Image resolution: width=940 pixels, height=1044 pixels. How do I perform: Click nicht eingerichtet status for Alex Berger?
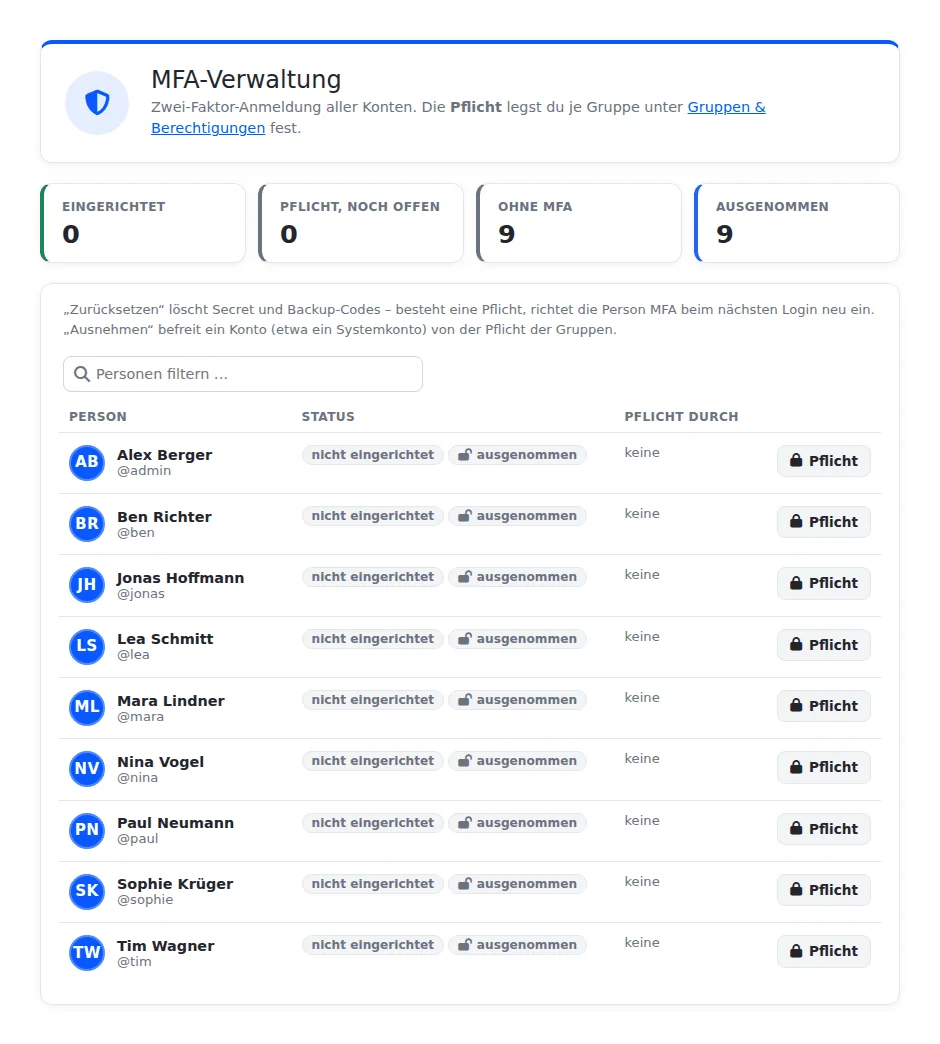pyautogui.click(x=373, y=455)
